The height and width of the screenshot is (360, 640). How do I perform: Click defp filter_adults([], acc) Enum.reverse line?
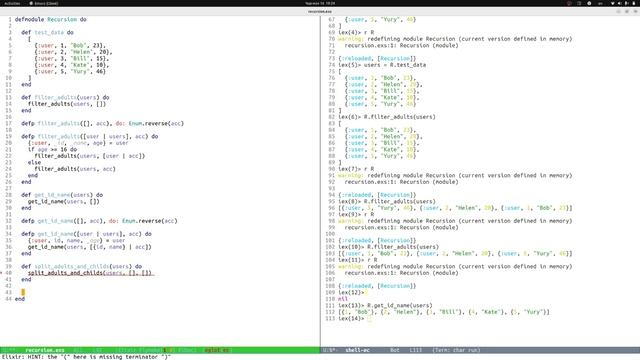click(102, 123)
